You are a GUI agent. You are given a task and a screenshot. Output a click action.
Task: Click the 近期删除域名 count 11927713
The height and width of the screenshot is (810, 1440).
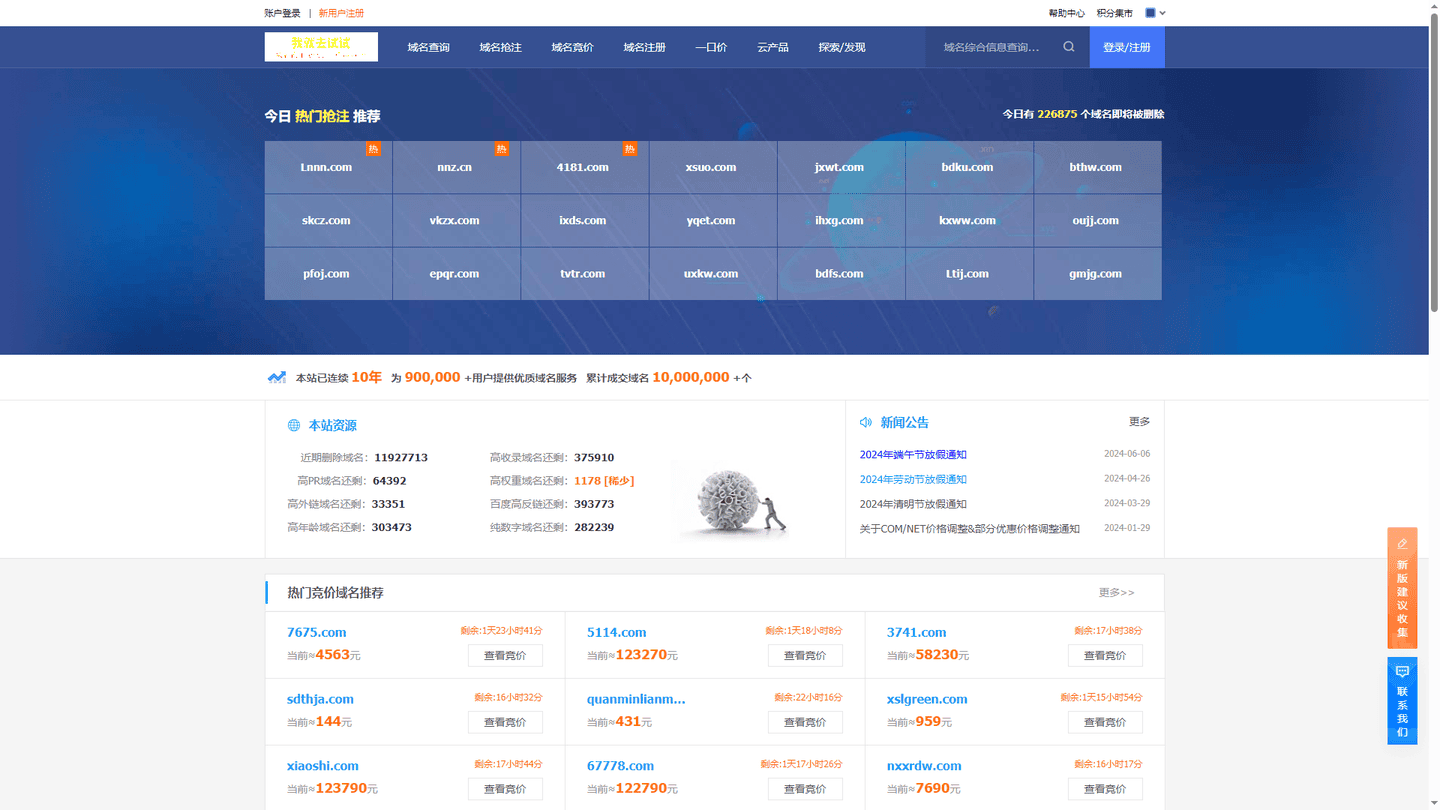click(401, 458)
